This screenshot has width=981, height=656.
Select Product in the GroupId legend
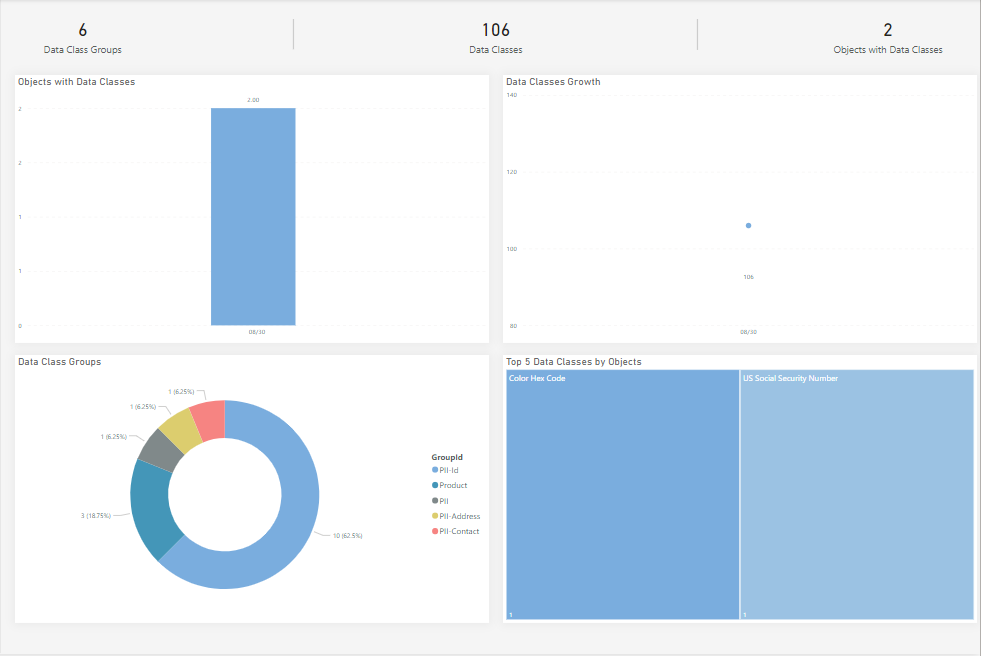tap(453, 485)
